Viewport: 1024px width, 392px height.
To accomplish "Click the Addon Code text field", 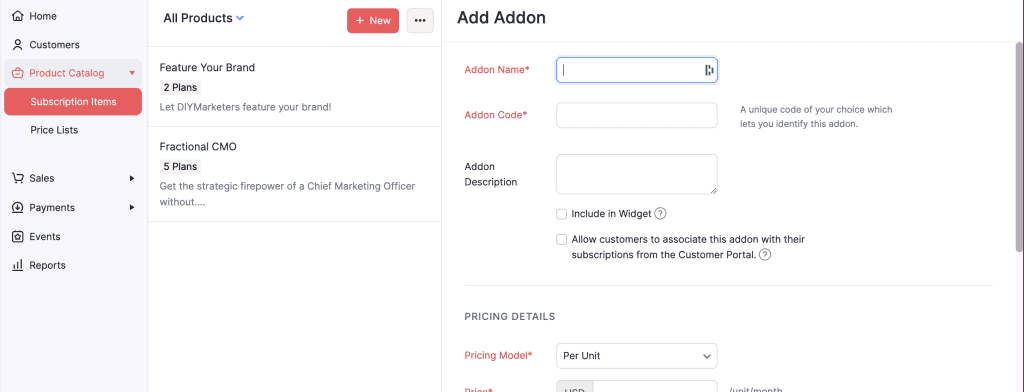I will [x=637, y=115].
